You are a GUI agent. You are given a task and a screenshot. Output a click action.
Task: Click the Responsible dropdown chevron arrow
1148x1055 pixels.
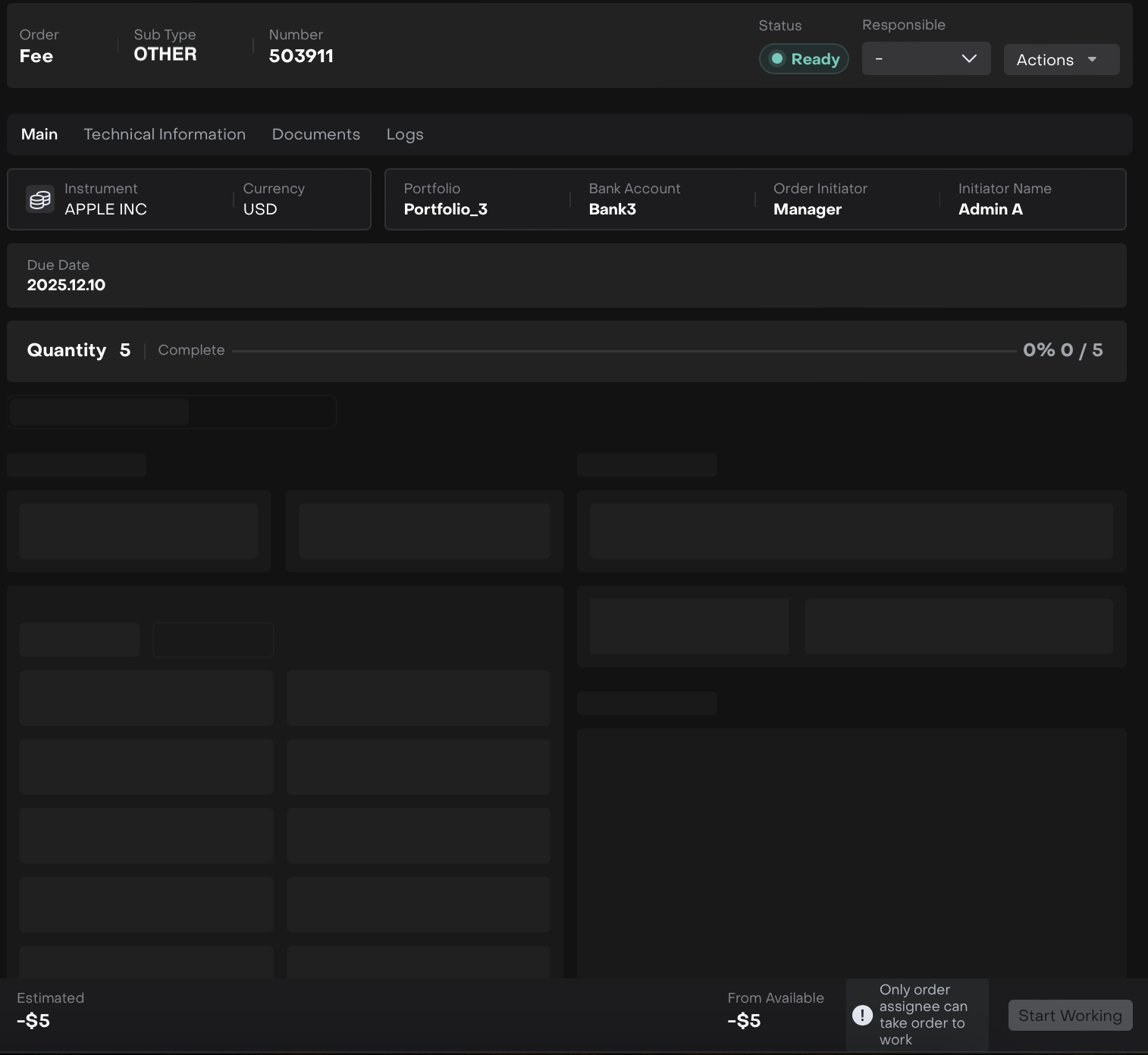968,58
